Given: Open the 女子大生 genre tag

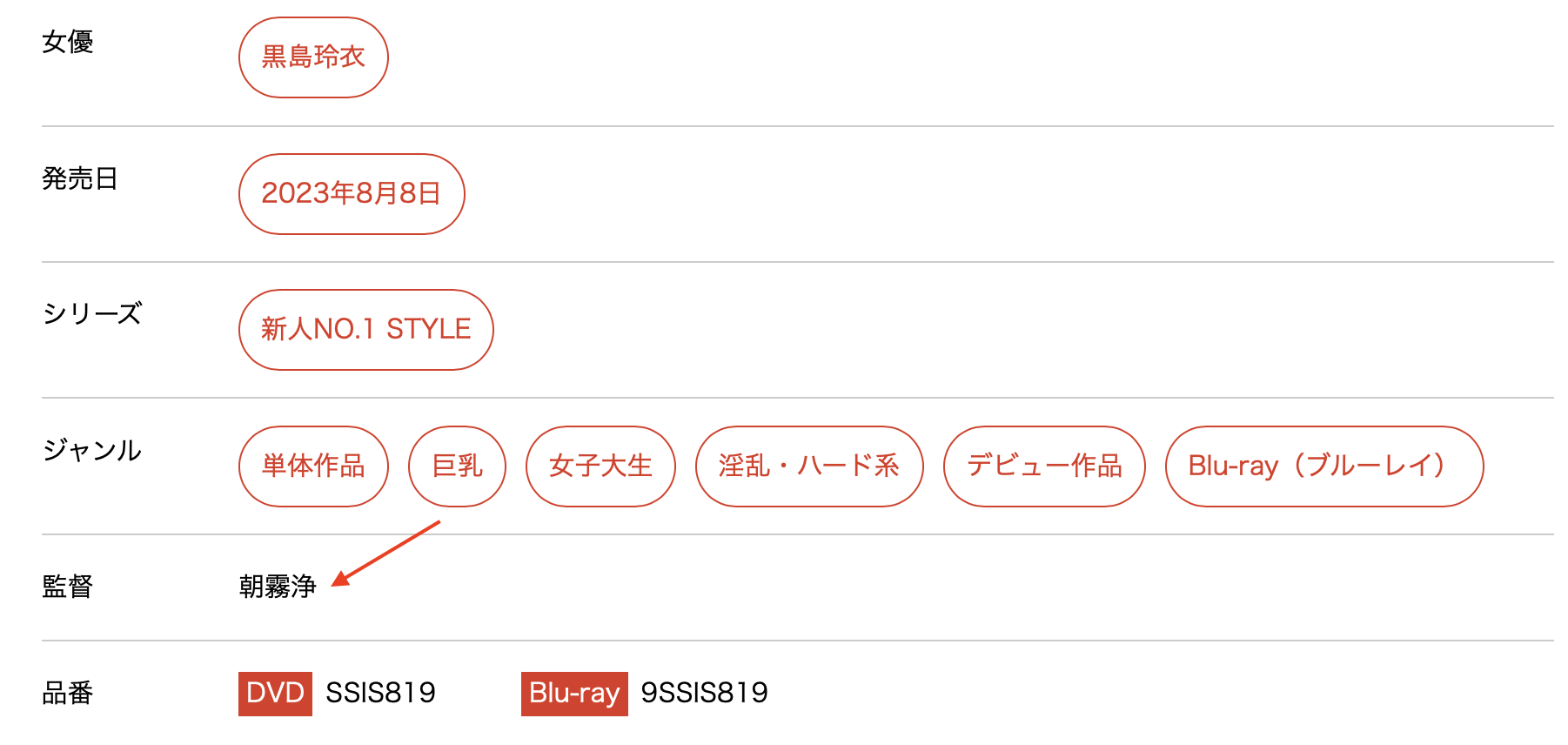Looking at the screenshot, I should [x=600, y=466].
